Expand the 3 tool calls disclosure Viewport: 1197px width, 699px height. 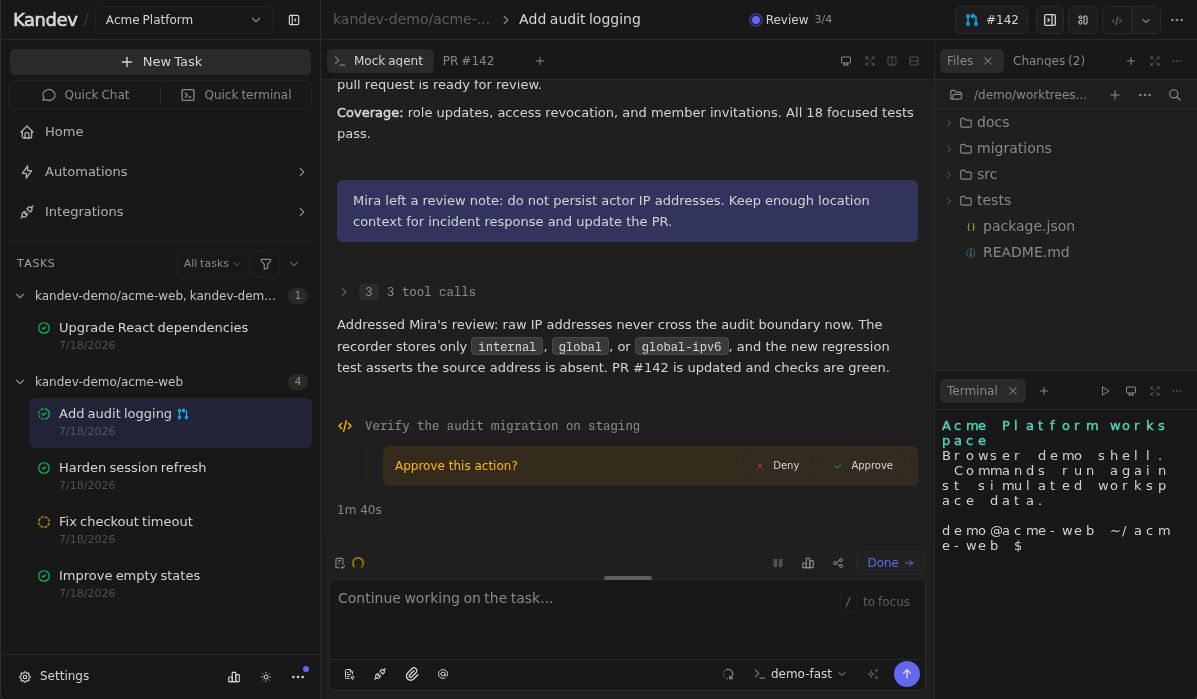click(408, 292)
